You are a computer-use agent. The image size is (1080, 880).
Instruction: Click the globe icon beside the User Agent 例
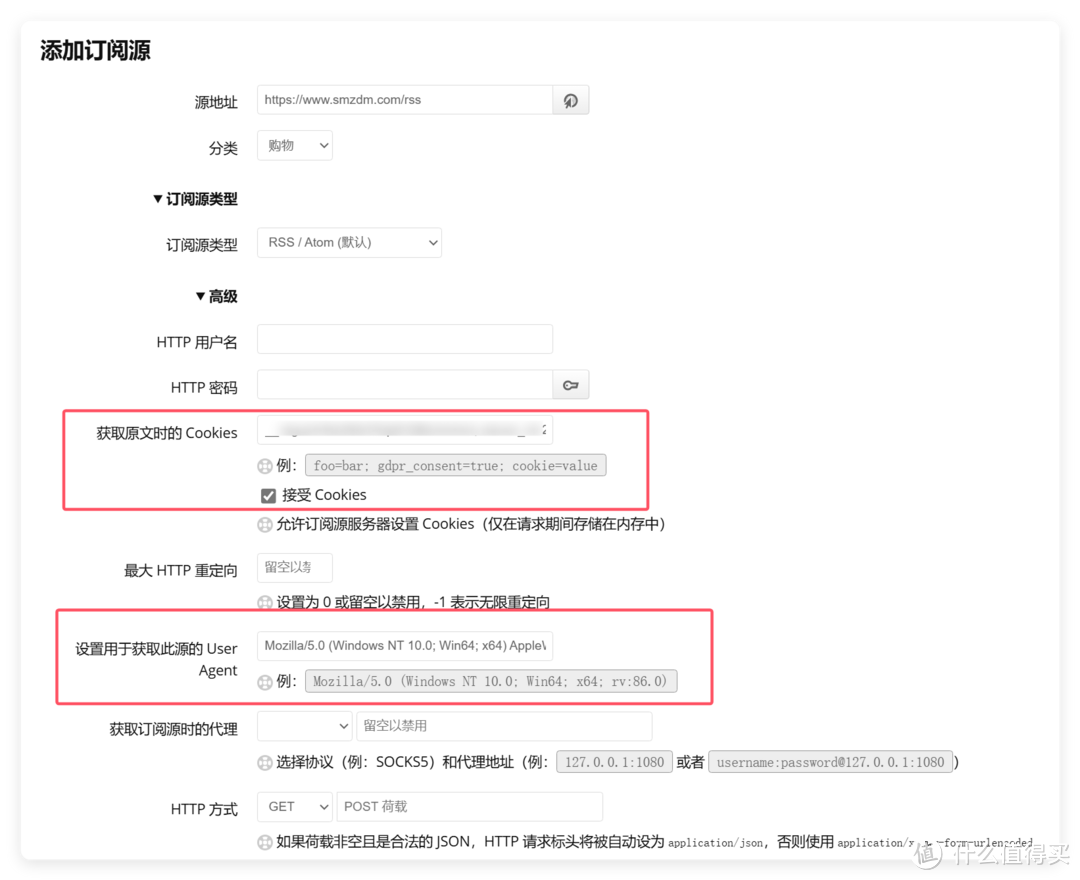click(264, 680)
